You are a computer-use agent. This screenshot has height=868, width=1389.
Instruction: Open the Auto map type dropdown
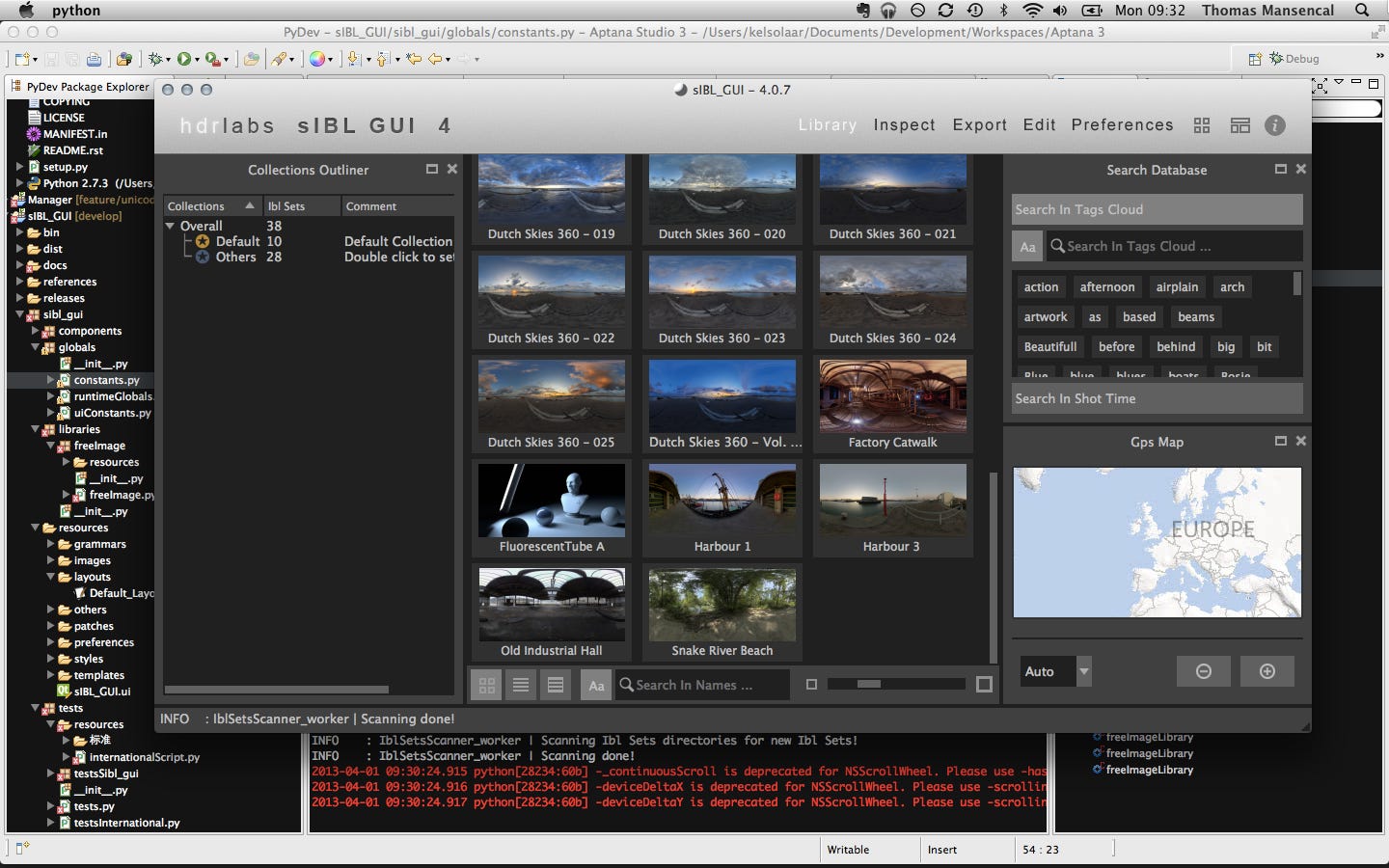tap(1084, 671)
